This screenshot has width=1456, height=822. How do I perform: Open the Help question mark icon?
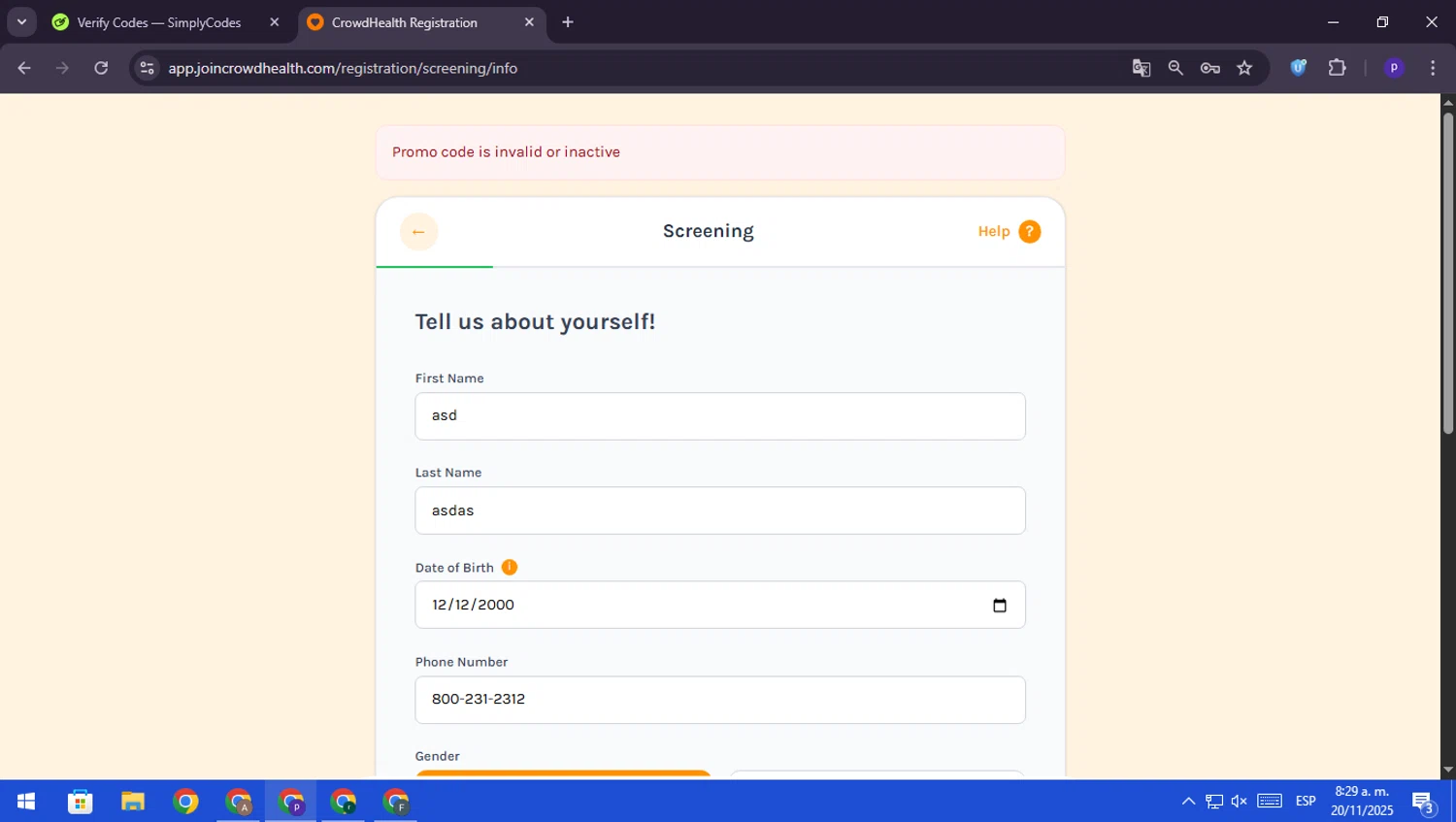(x=1029, y=232)
